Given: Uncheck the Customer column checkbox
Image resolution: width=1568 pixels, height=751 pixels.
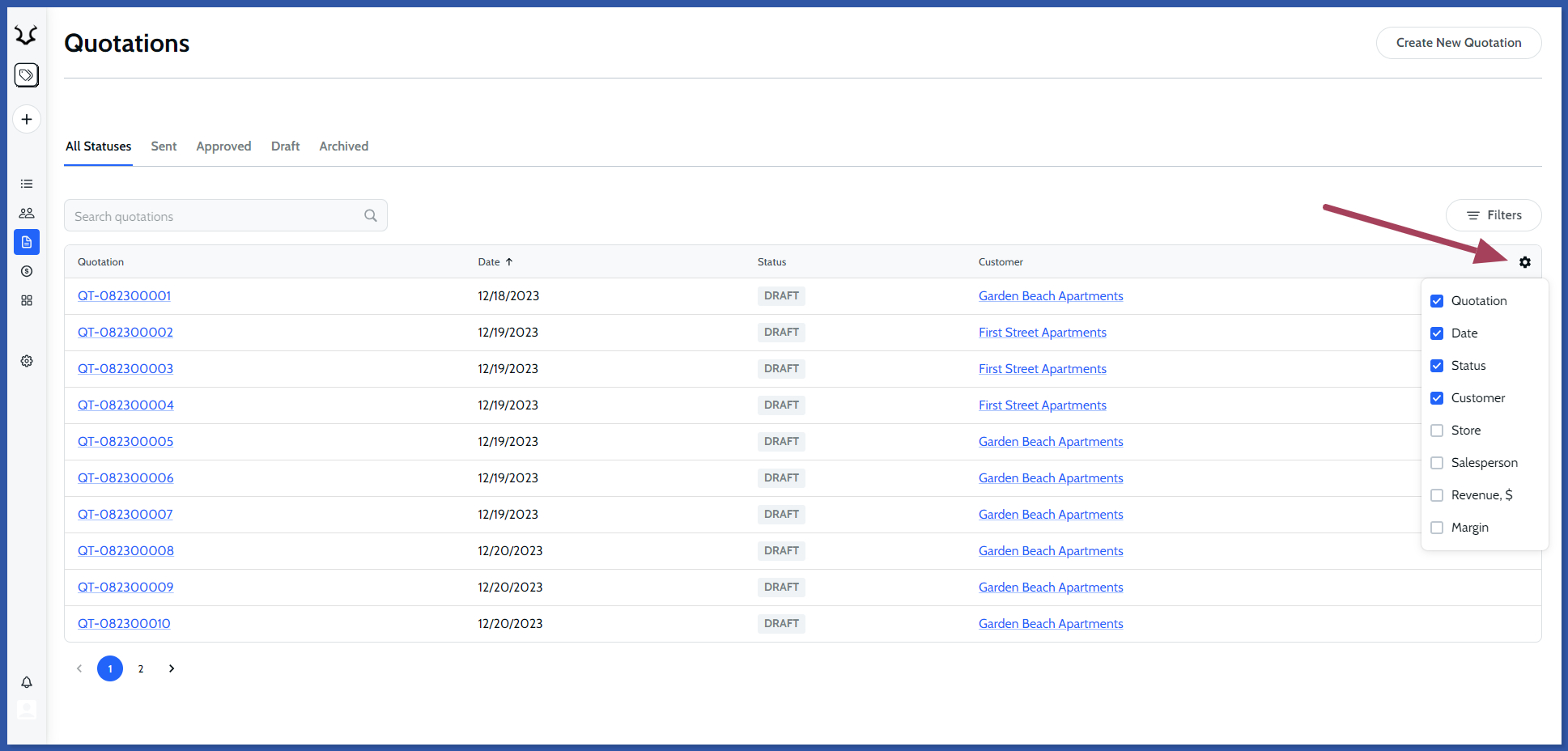Looking at the screenshot, I should (1437, 398).
